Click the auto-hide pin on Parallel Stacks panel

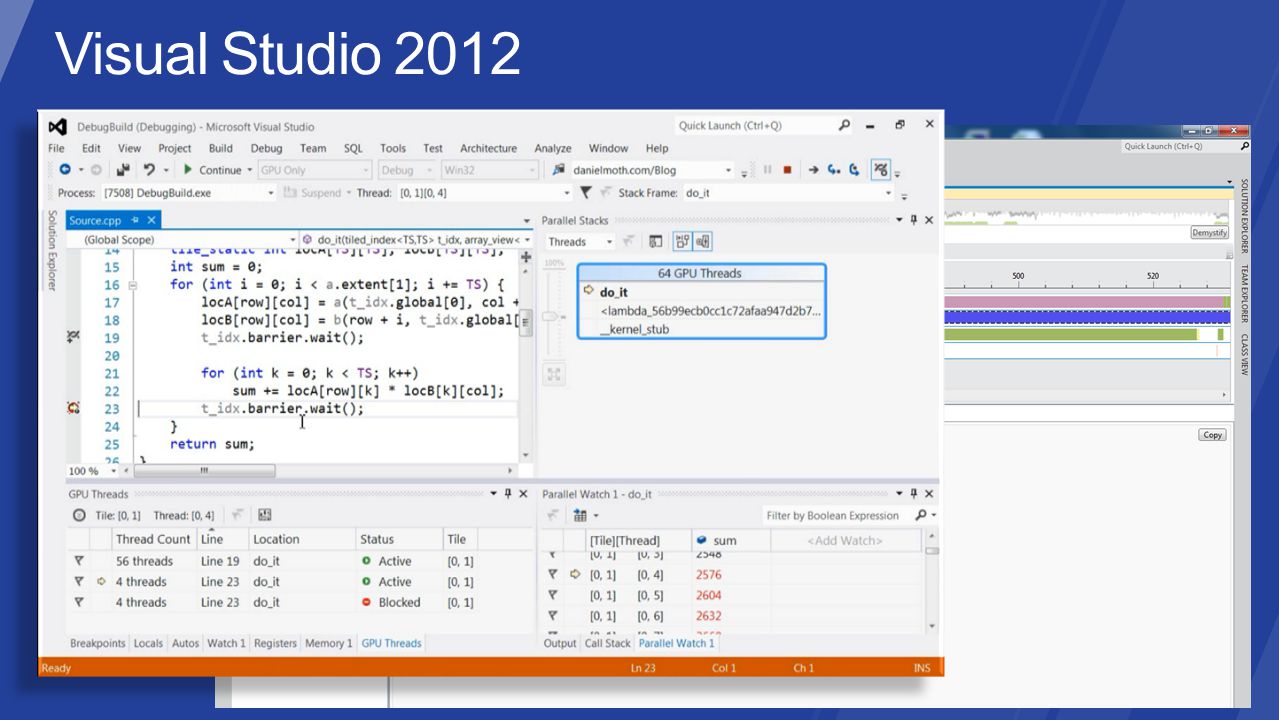pos(913,220)
